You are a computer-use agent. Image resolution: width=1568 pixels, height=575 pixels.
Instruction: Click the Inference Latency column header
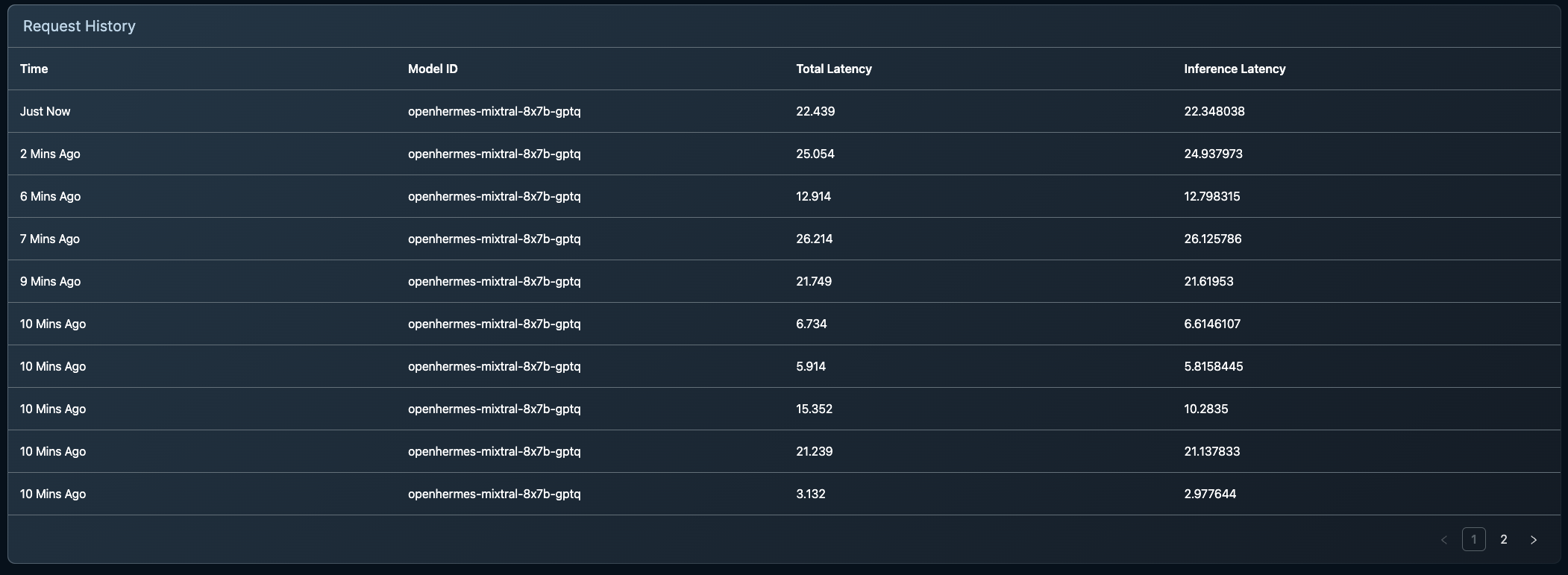coord(1234,69)
